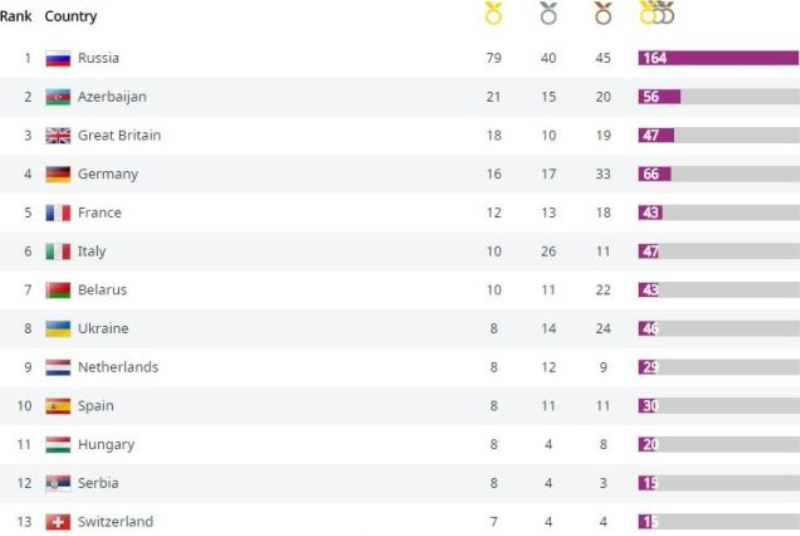Select the Serbia row name
The width and height of the screenshot is (800, 536).
pos(98,483)
